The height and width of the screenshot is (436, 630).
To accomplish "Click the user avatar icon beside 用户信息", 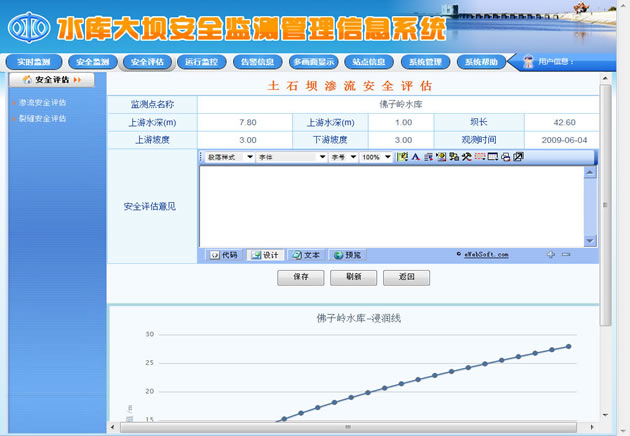I will coord(528,62).
